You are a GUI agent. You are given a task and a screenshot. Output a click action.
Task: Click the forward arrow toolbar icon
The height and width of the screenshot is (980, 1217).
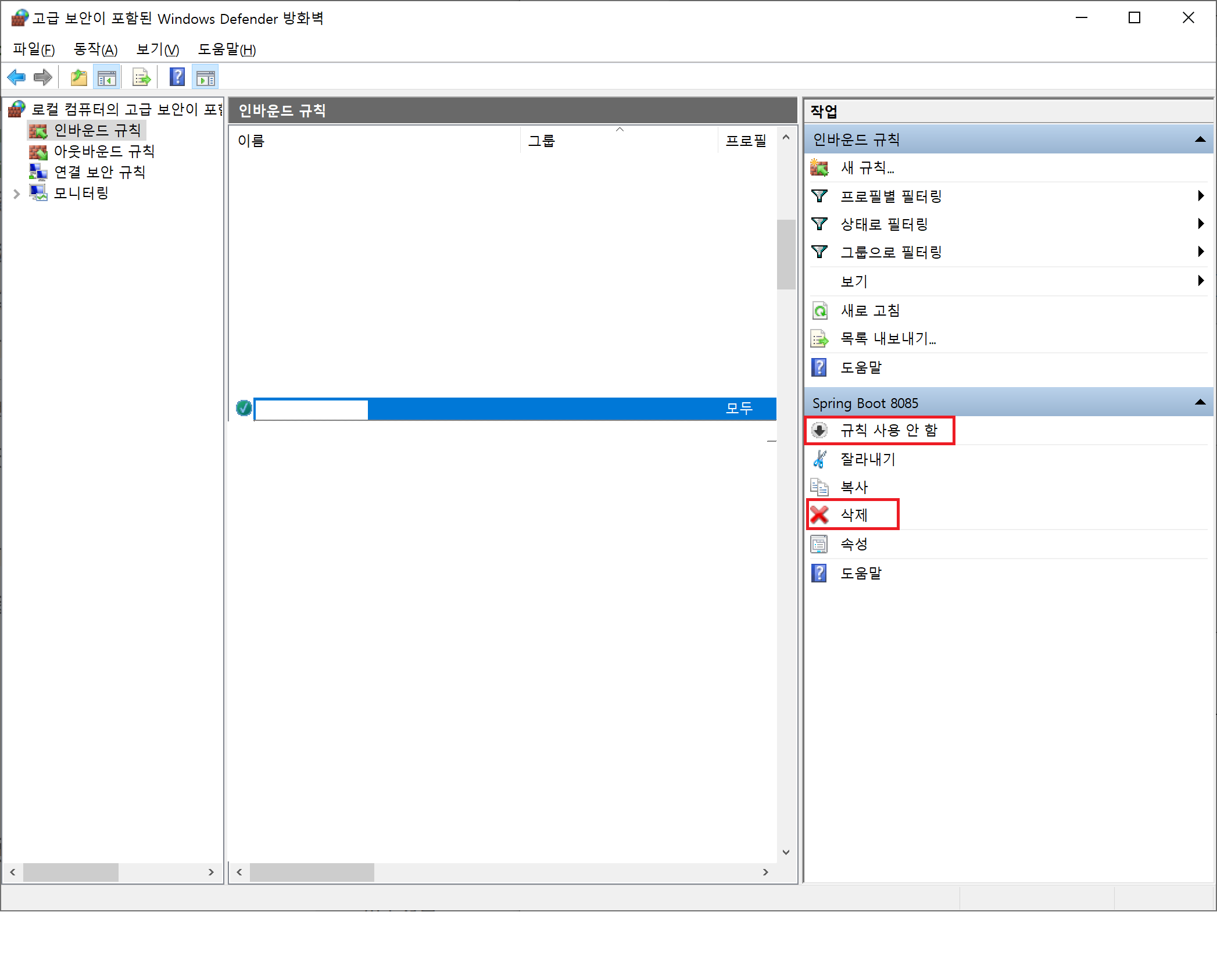[x=43, y=77]
